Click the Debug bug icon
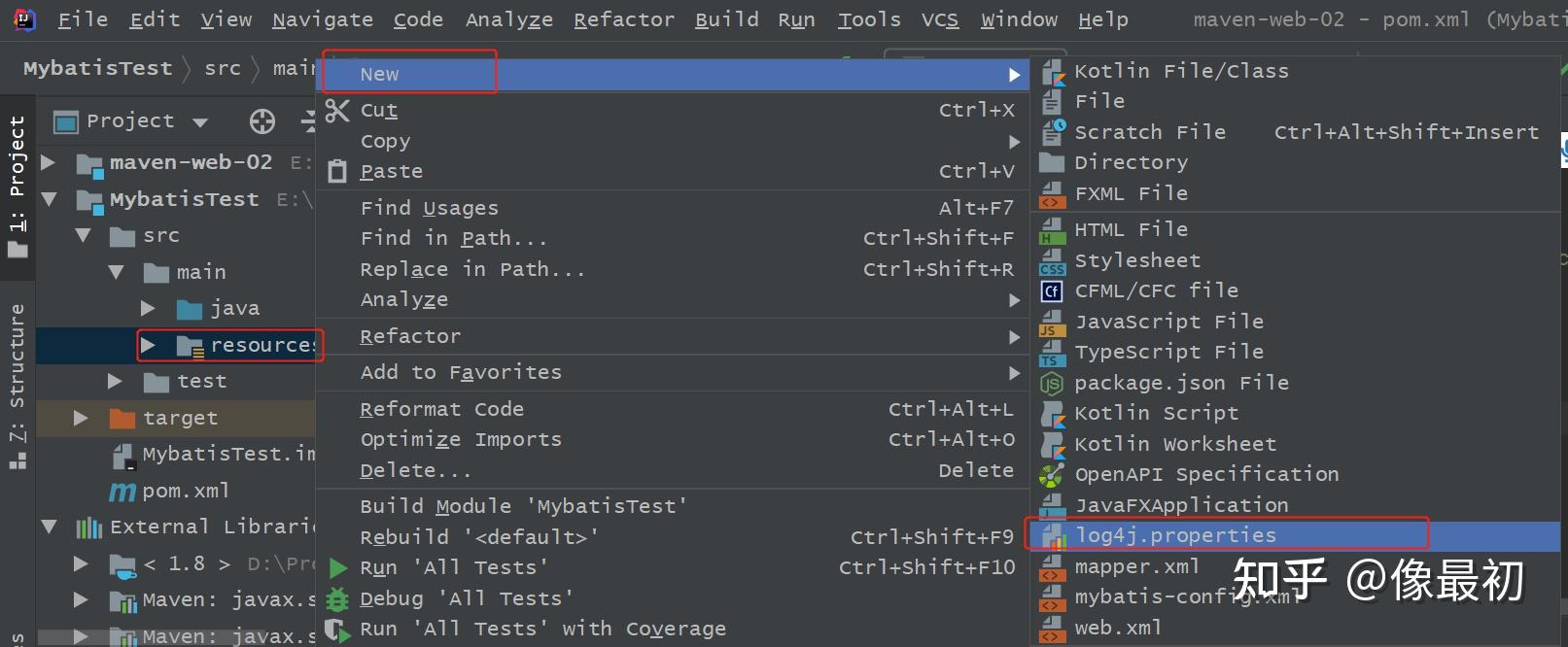Image resolution: width=1568 pixels, height=647 pixels. pyautogui.click(x=337, y=598)
